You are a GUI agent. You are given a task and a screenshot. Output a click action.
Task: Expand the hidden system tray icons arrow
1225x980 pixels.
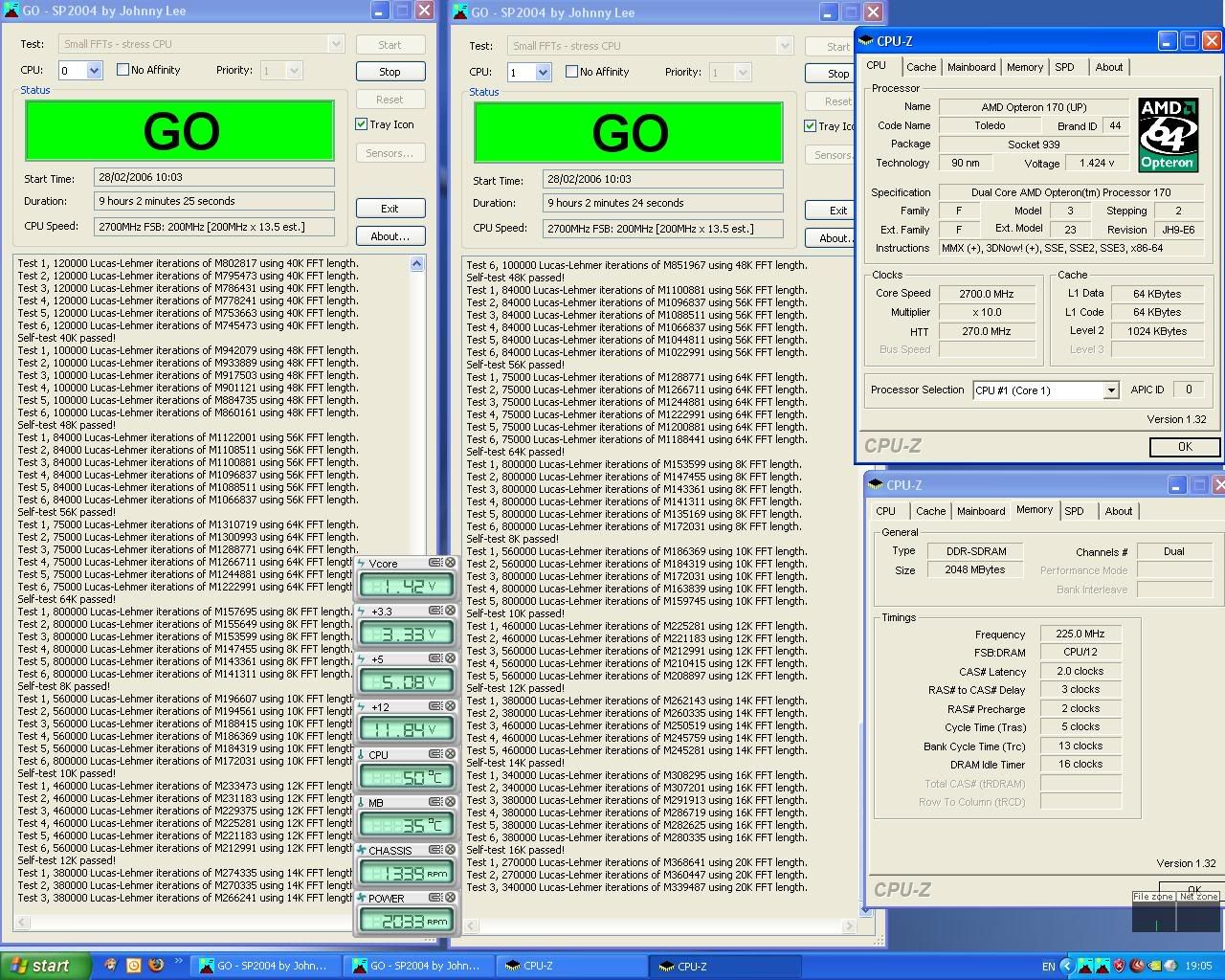[1066, 966]
